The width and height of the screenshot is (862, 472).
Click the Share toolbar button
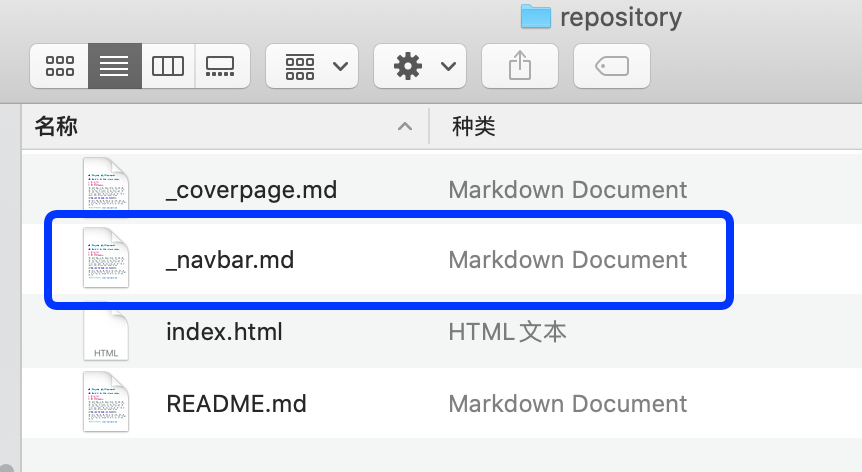pyautogui.click(x=520, y=66)
